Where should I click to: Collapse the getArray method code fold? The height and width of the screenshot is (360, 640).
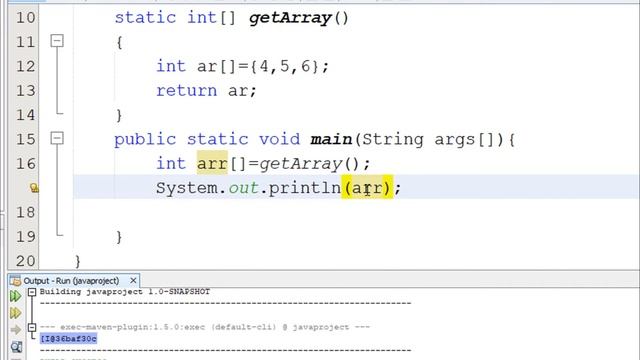click(57, 41)
